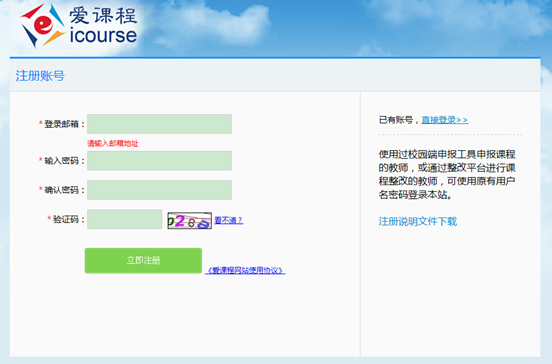Image resolution: width=552 pixels, height=364 pixels.
Task: Focus the 验证码 captcha input field
Action: click(125, 219)
